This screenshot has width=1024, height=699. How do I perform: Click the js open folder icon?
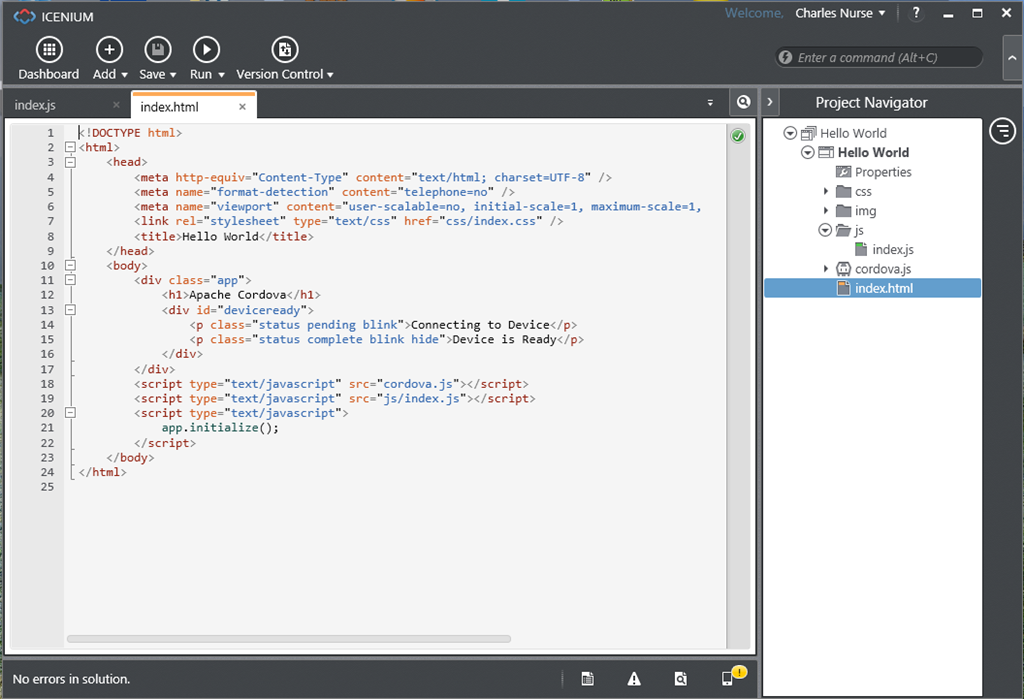843,230
